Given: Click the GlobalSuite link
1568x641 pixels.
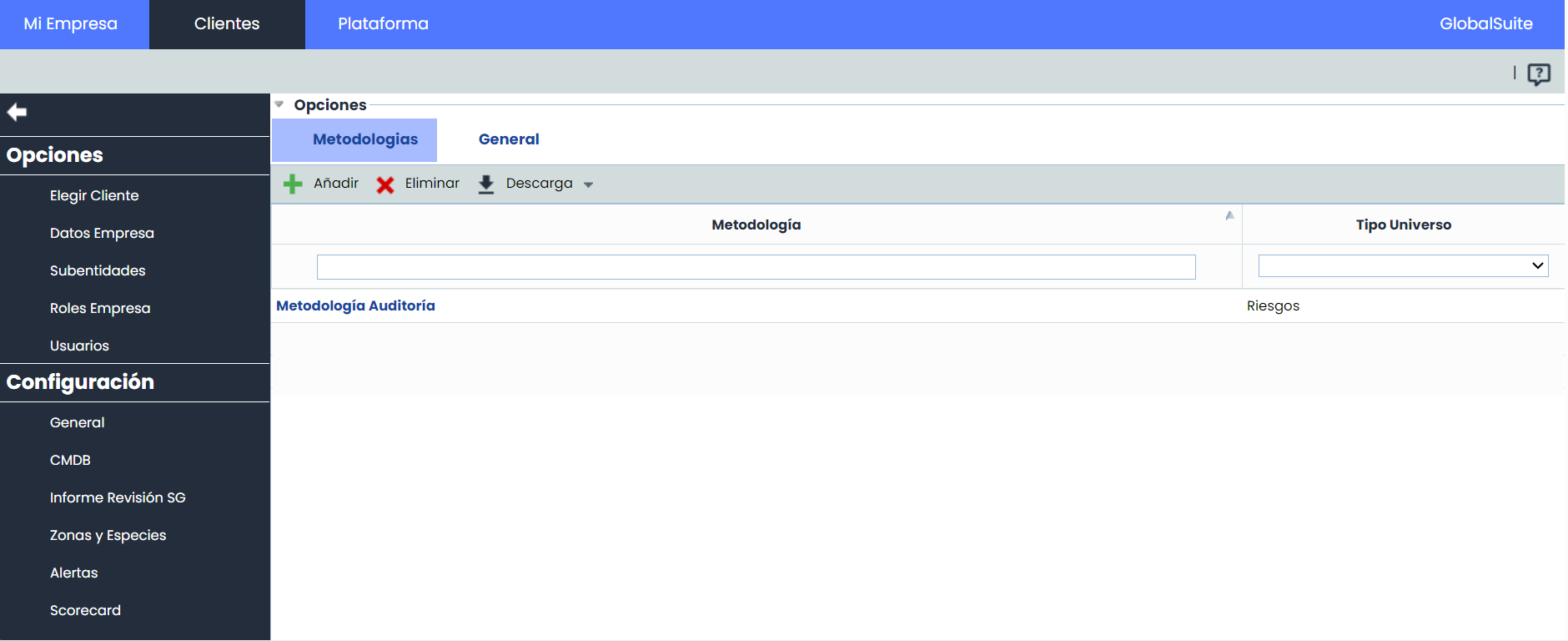Looking at the screenshot, I should click(x=1485, y=24).
